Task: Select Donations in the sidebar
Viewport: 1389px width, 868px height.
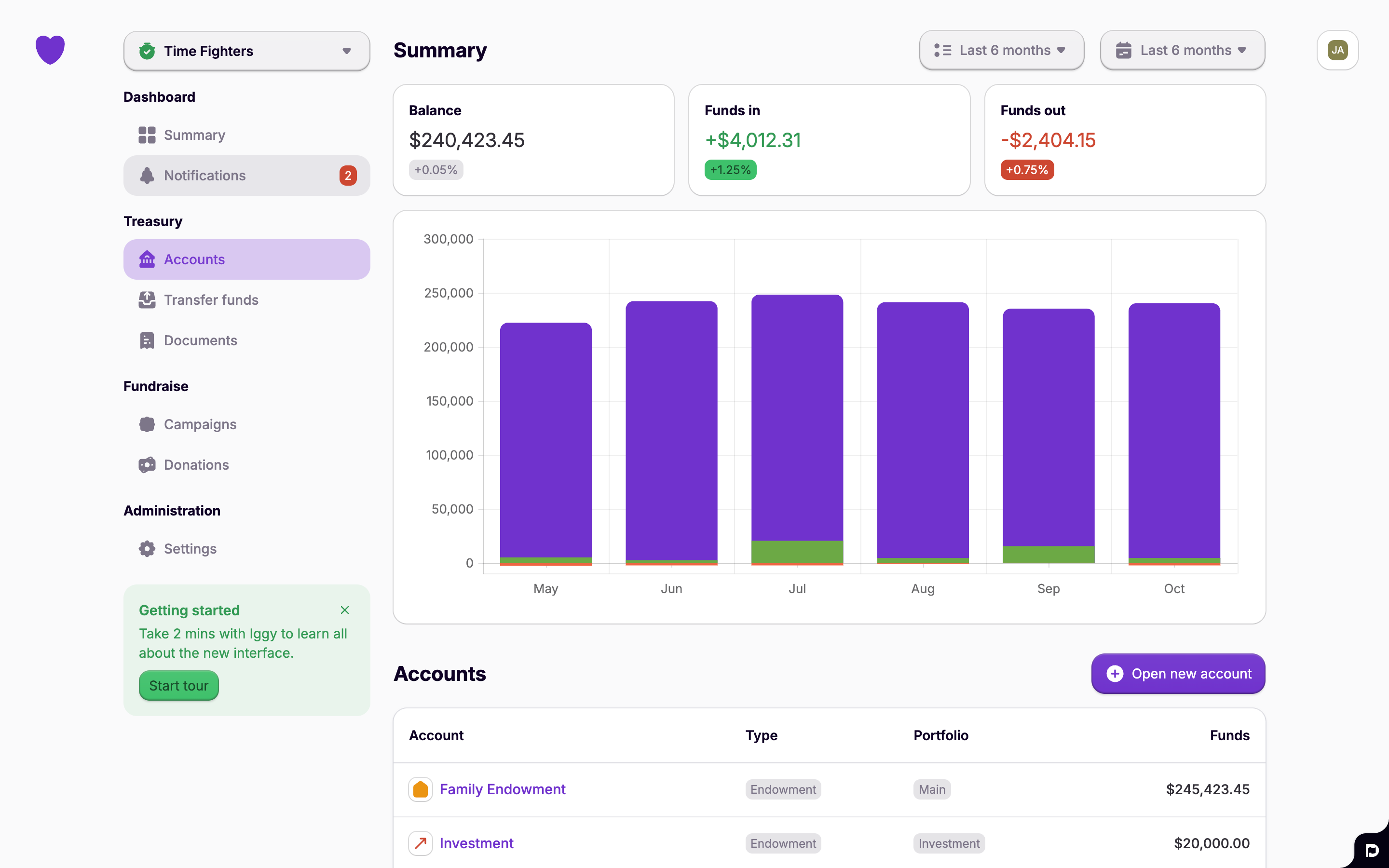Action: [196, 464]
